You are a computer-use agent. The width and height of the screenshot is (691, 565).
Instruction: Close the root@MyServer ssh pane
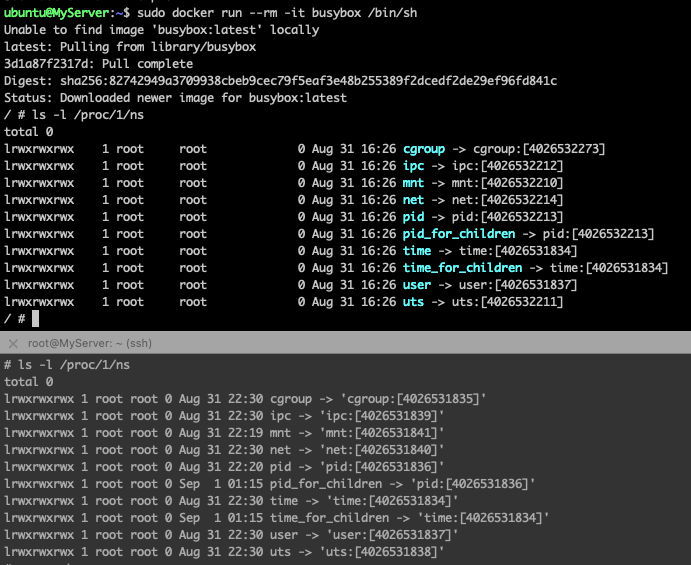tap(13, 344)
